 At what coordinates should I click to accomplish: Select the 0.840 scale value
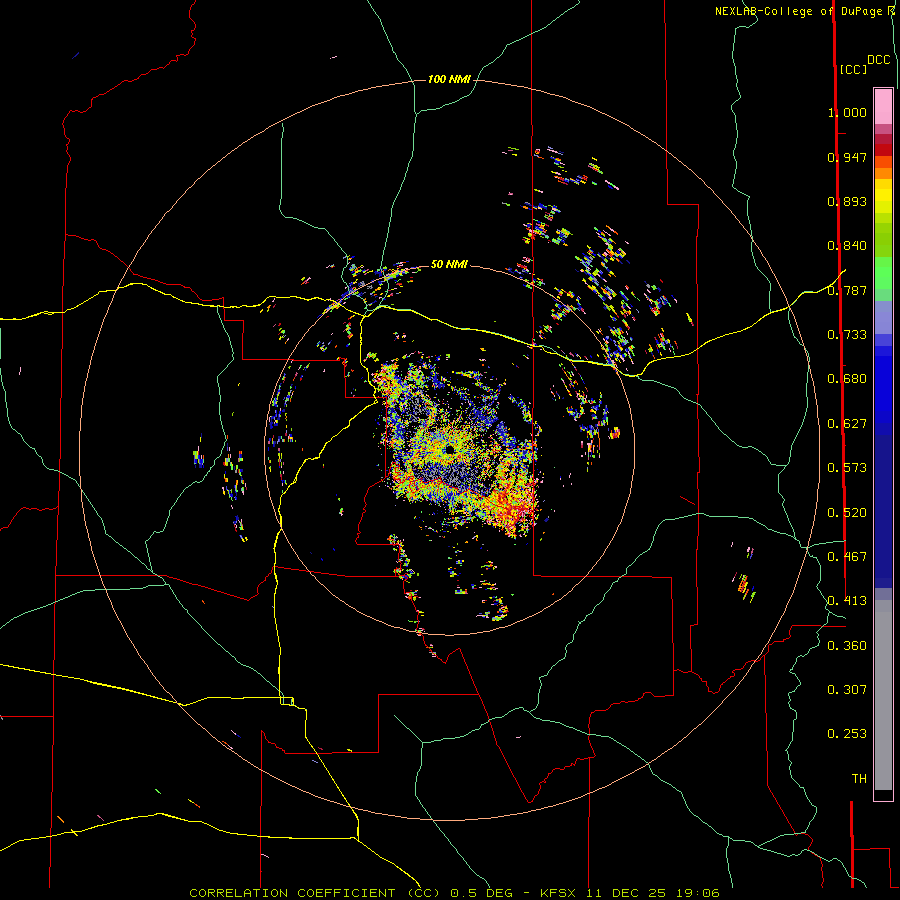(x=847, y=246)
